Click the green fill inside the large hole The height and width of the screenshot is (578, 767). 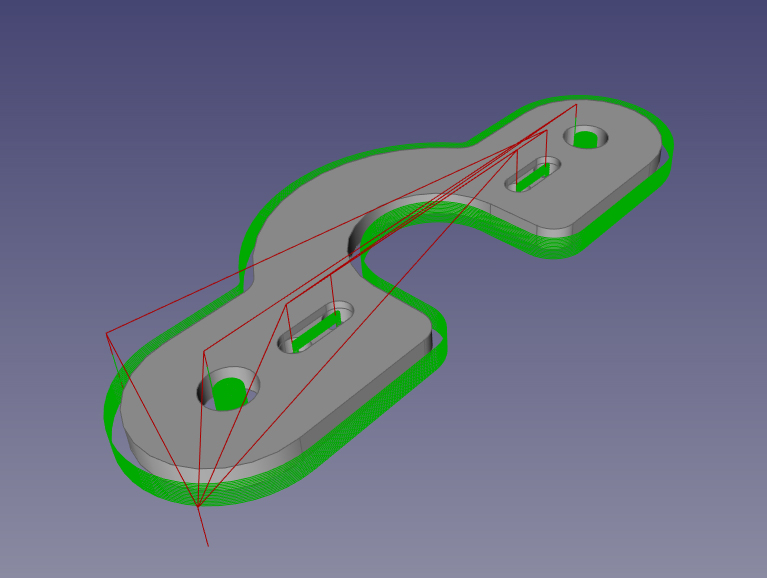tap(231, 393)
